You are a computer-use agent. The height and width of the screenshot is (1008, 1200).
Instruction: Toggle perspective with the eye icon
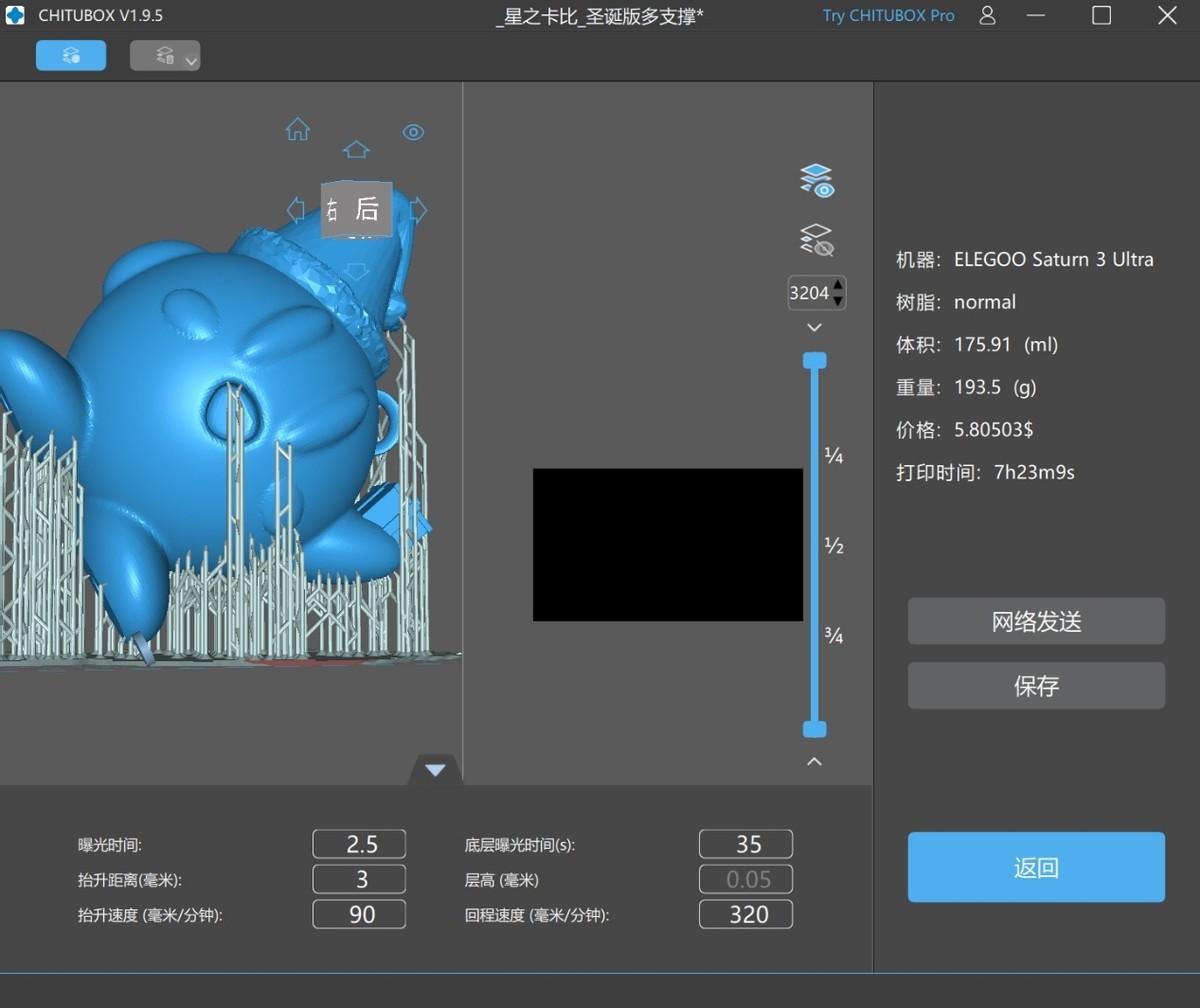[x=414, y=132]
